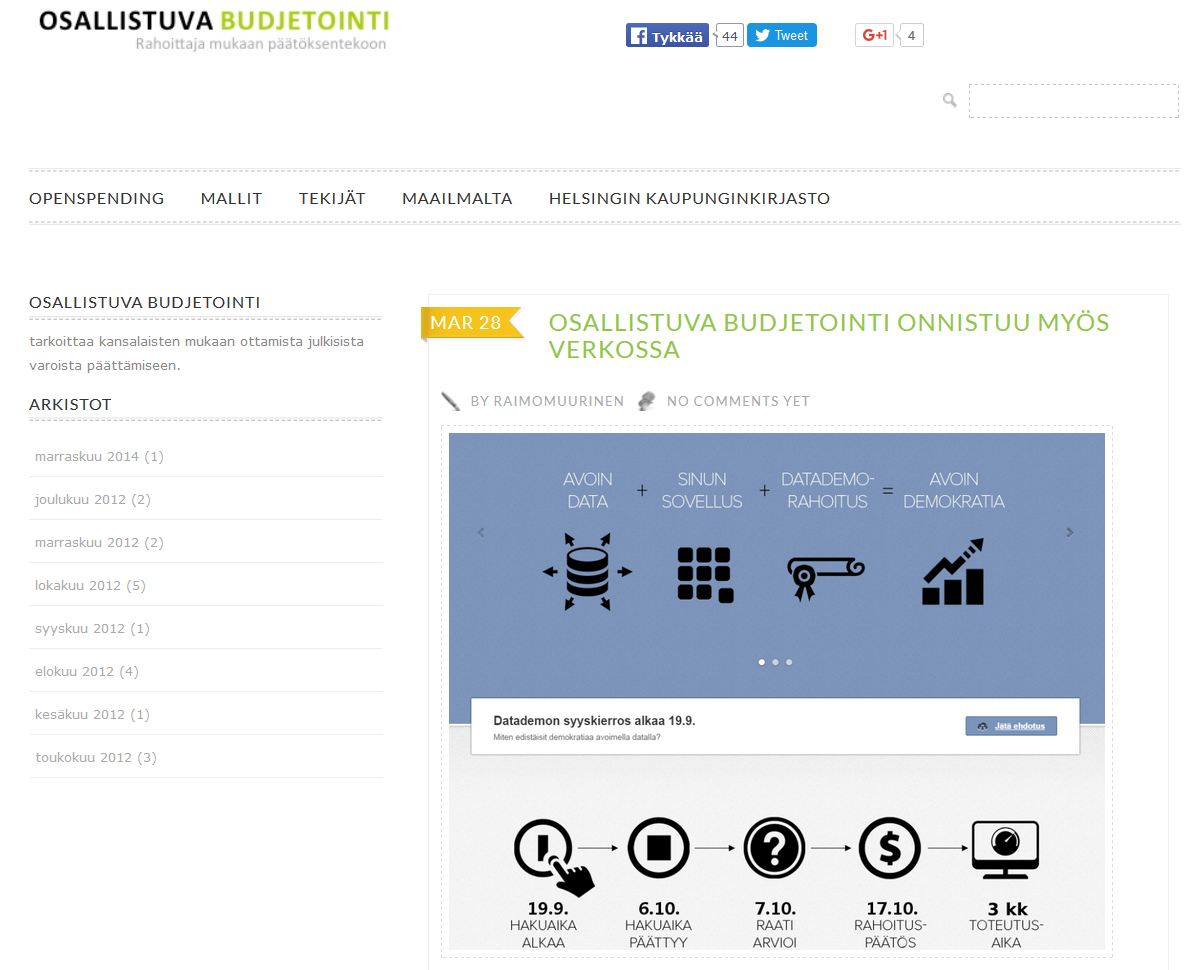Open the joulukuu 2012 archive
Screen dimensions: 1191x970
[x=93, y=500]
